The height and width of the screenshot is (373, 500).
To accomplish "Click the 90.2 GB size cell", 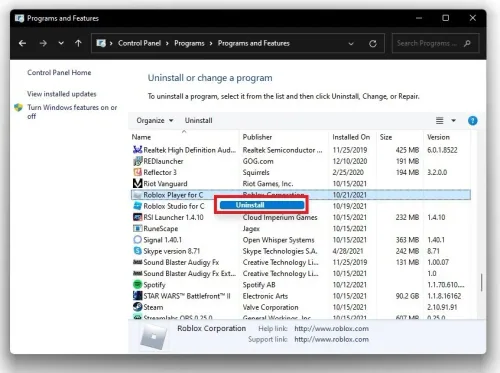I will 407,296.
